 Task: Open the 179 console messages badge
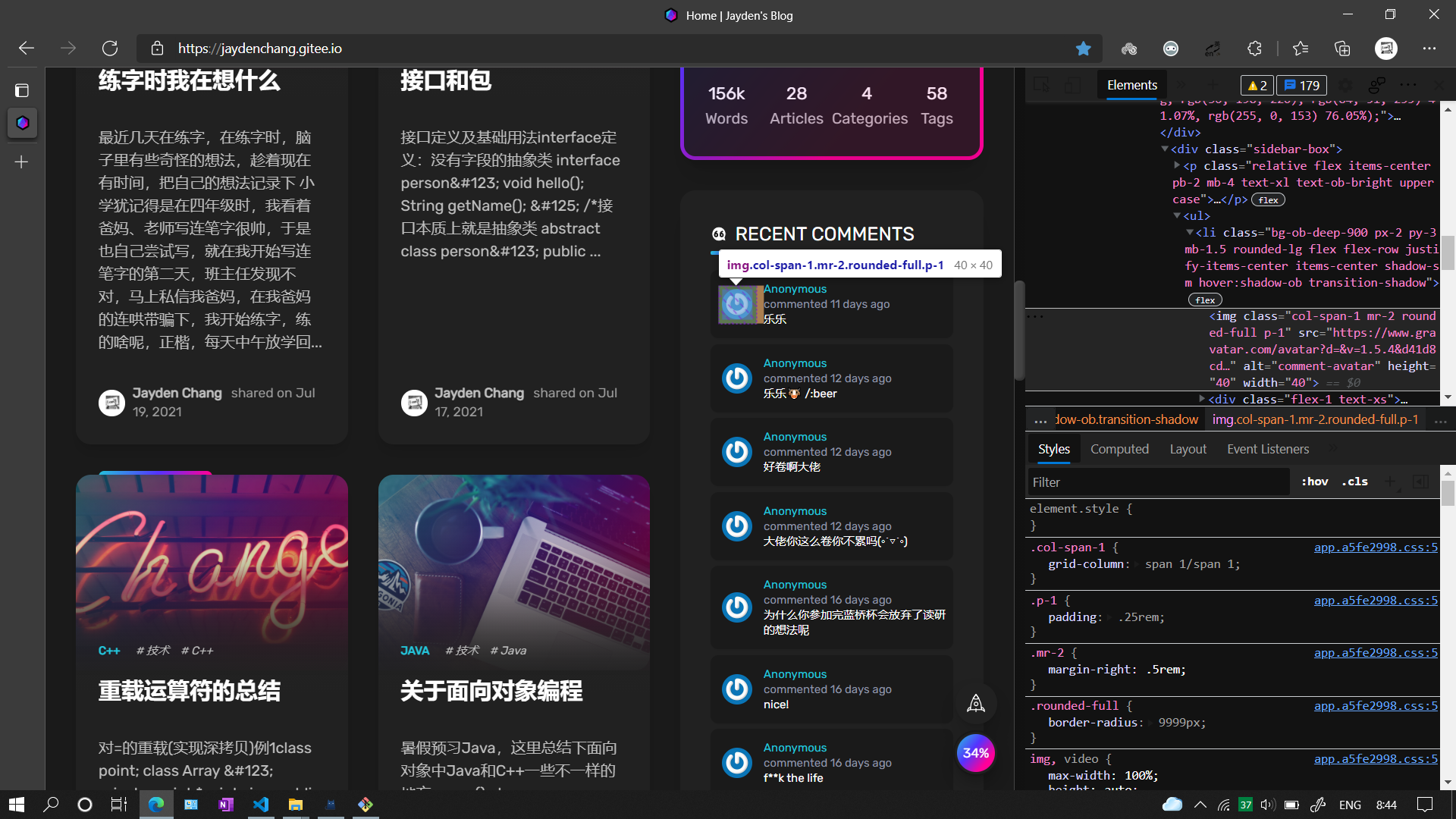point(1301,85)
